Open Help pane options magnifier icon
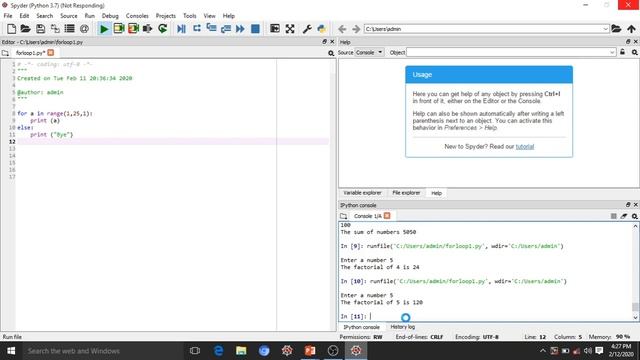This screenshot has height=360, width=640. (x=635, y=52)
